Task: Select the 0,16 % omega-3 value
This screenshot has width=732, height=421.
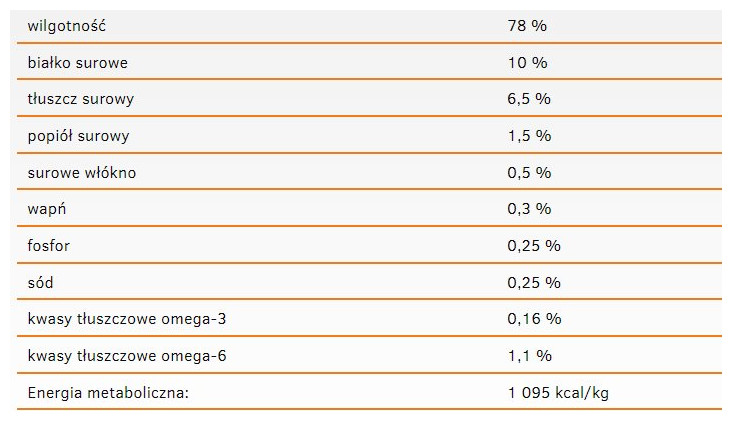Action: point(534,319)
